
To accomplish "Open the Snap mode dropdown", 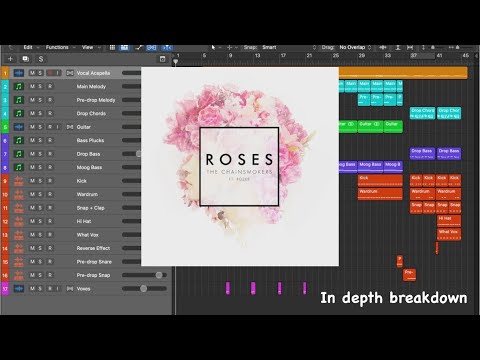I will tap(289, 47).
